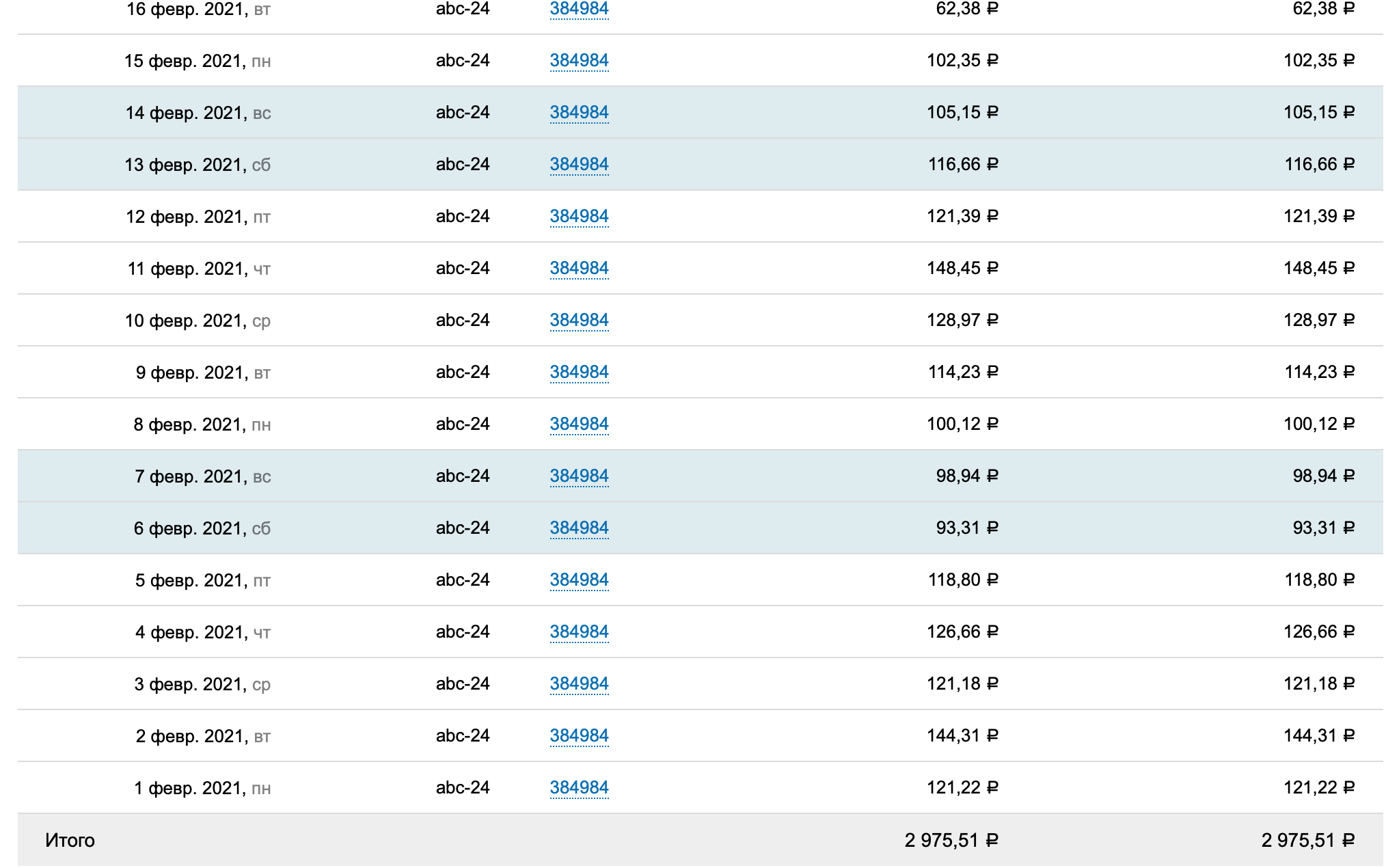This screenshot has height=868, width=1386.
Task: Select middle-column amount 121,39 ₽
Action: click(x=962, y=216)
